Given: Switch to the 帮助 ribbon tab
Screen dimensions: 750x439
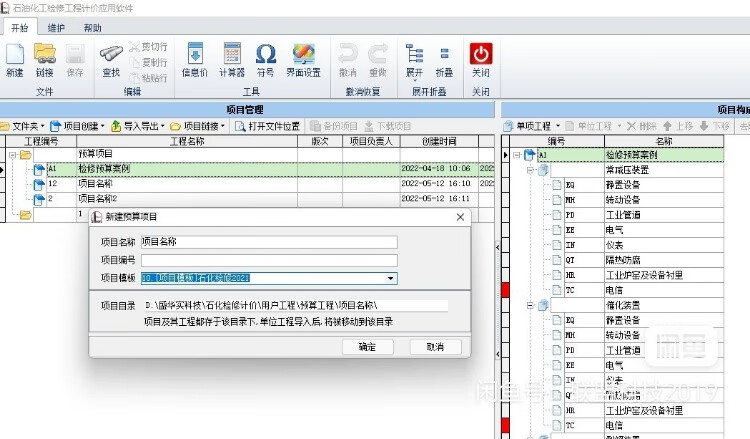Looking at the screenshot, I should pyautogui.click(x=92, y=28).
